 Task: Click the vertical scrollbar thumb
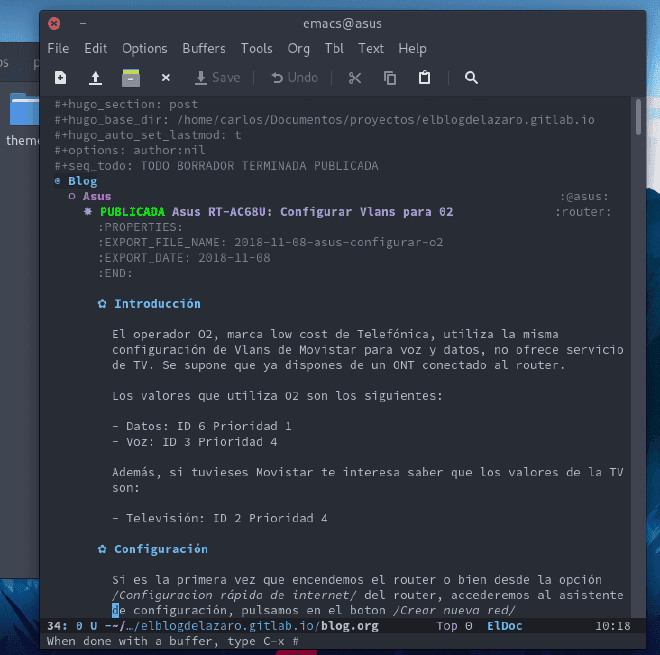coord(638,117)
